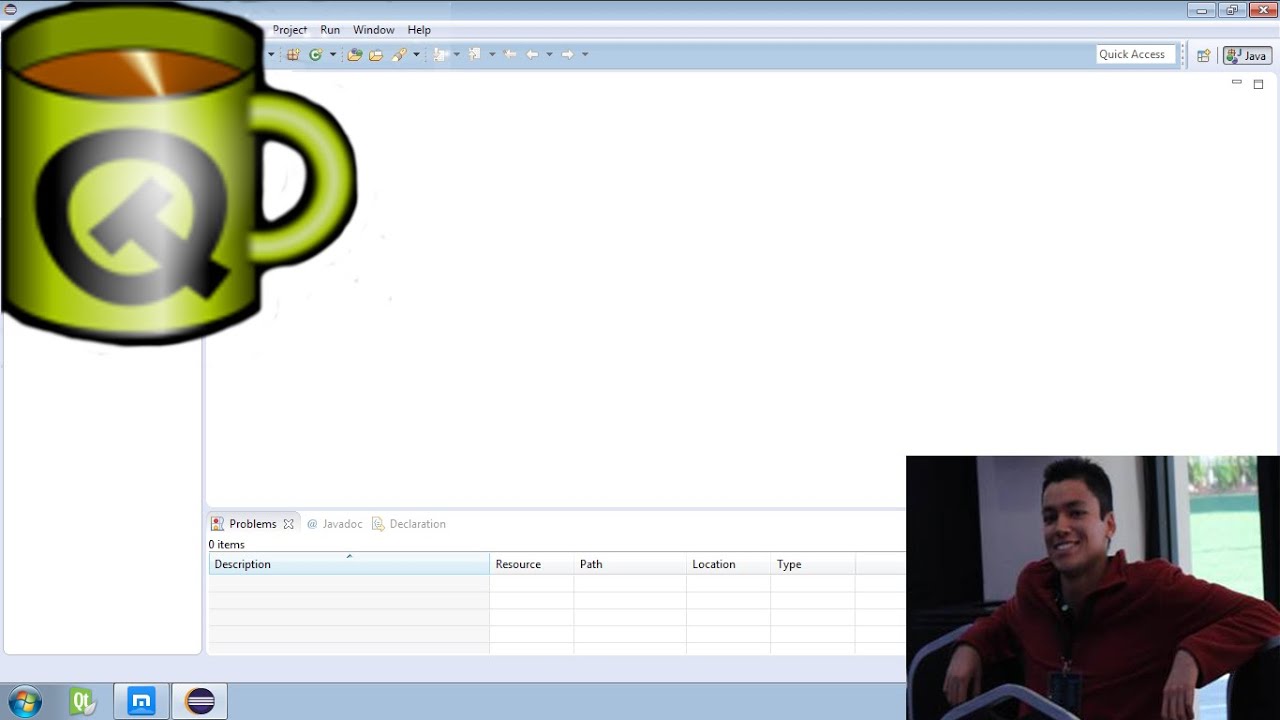Click the Previous Annotation toolbar icon

pyautogui.click(x=475, y=55)
